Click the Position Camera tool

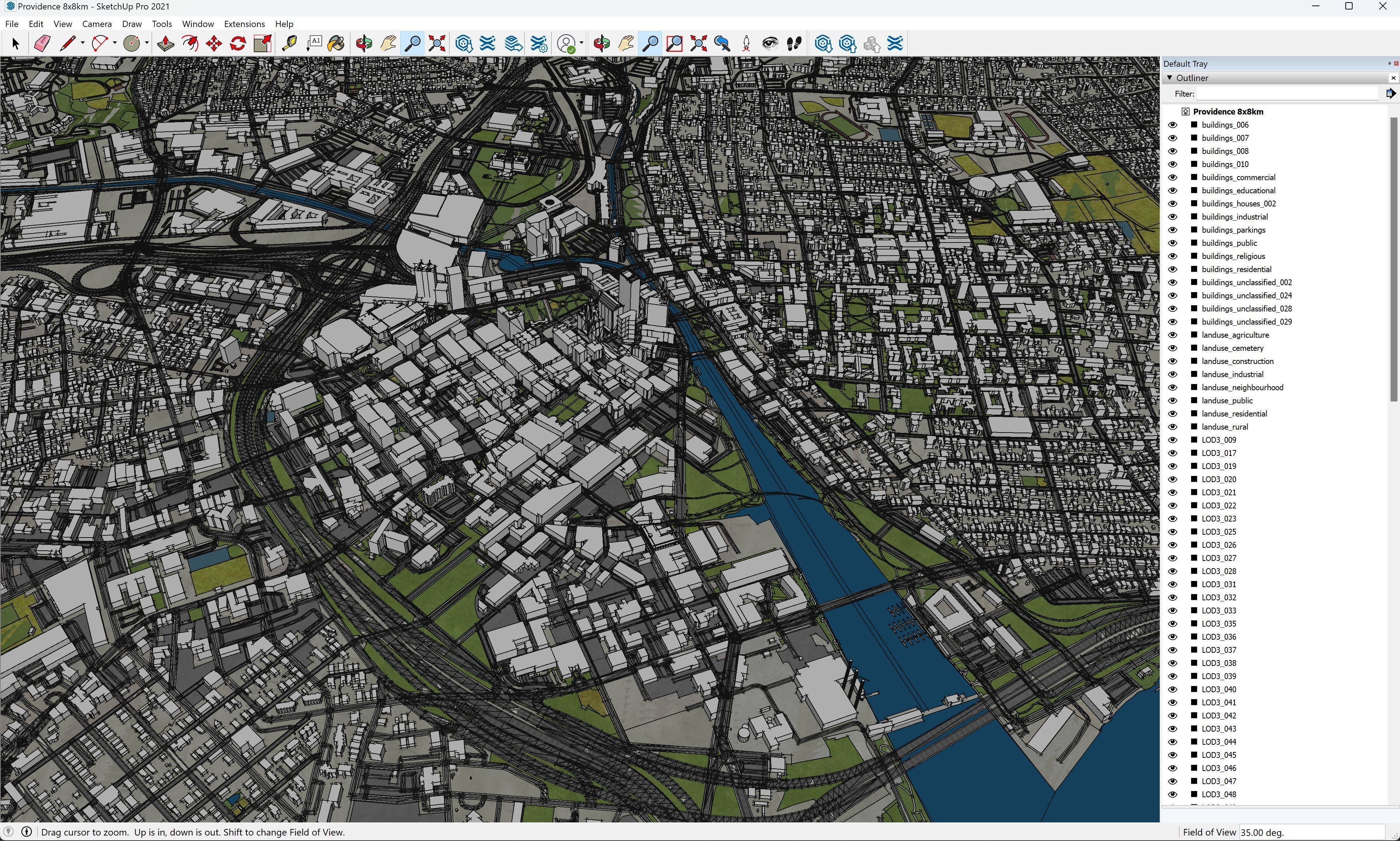[746, 44]
